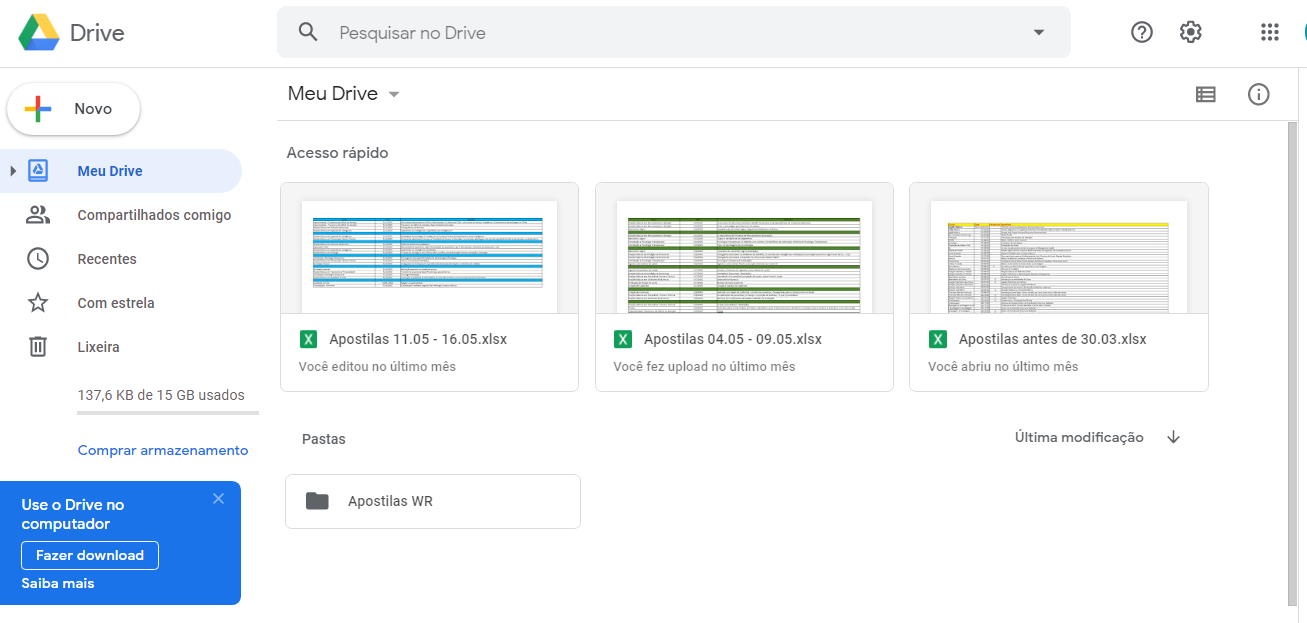Click the Novo button
1307x623 pixels.
pyautogui.click(x=73, y=109)
